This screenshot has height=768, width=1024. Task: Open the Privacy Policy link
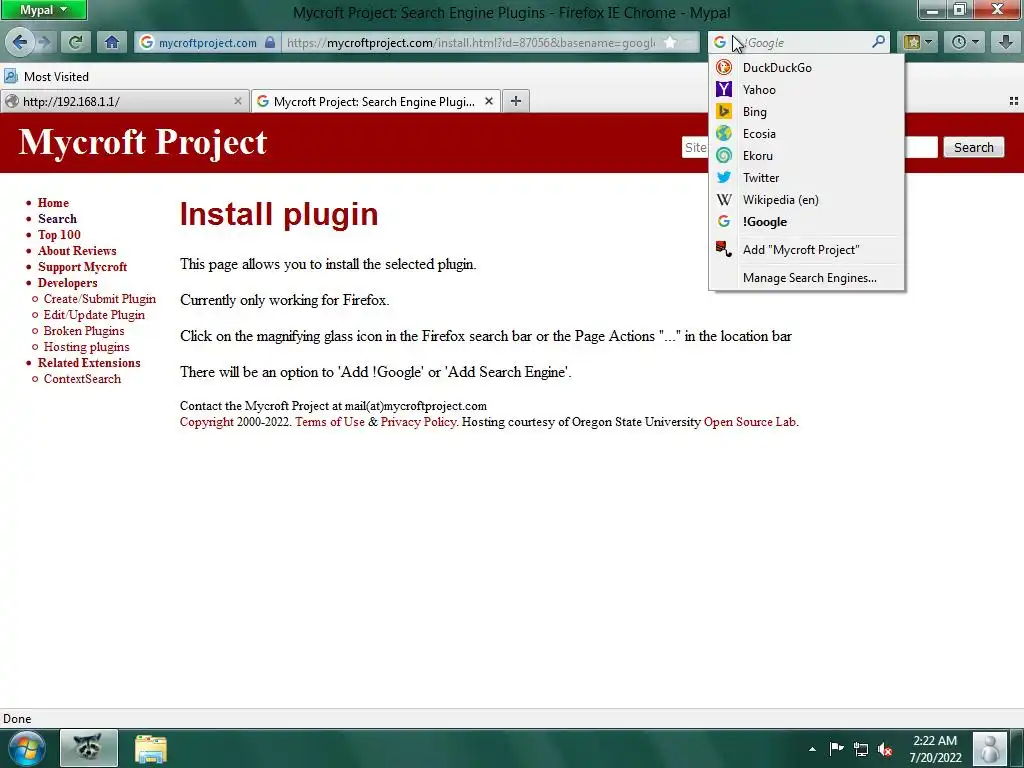coord(418,422)
